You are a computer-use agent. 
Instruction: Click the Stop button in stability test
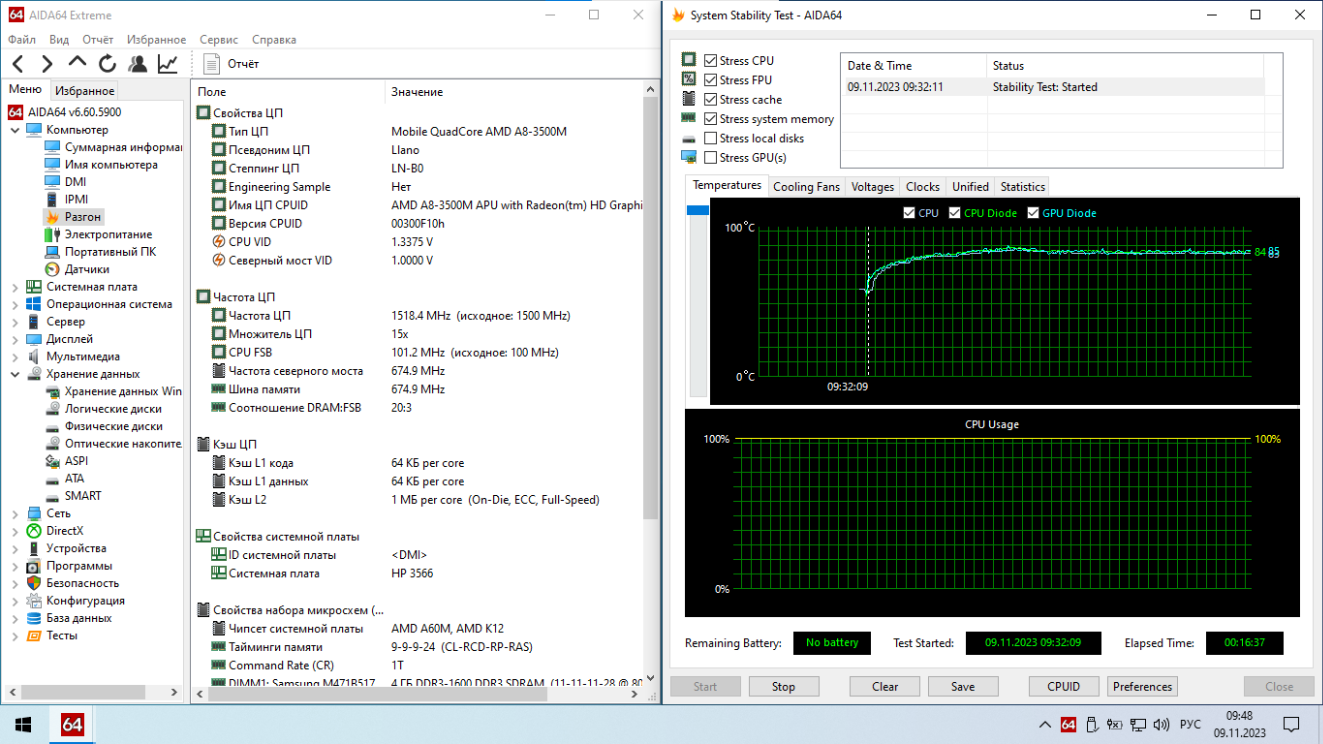click(783, 687)
